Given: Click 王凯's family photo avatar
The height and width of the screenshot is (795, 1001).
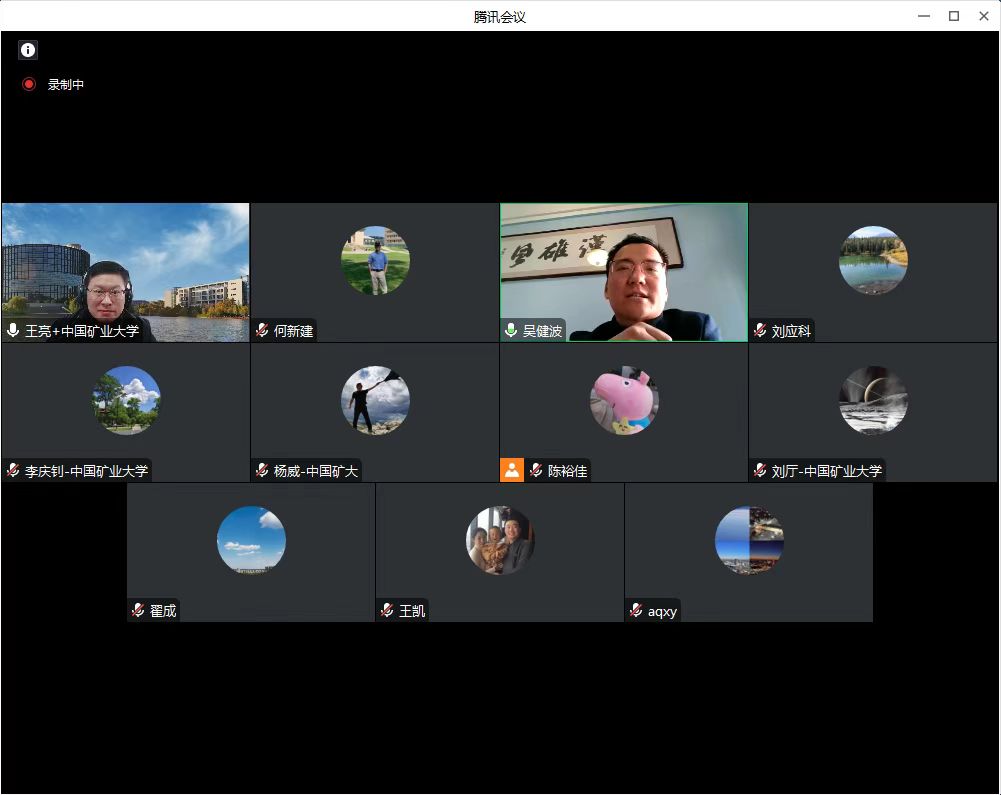Looking at the screenshot, I should pyautogui.click(x=500, y=540).
